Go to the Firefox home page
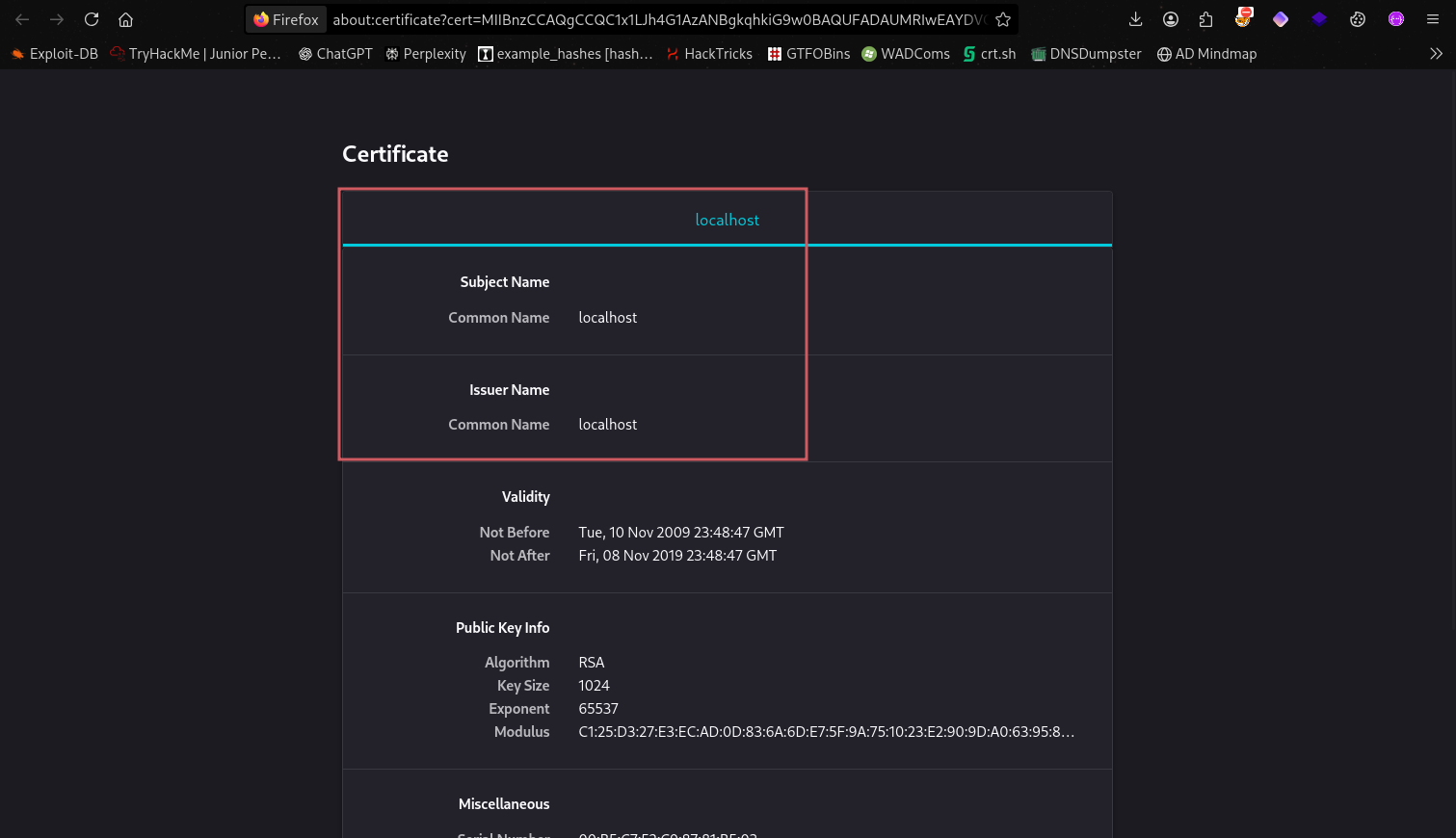Screen dimensions: 1456x838 pos(125,19)
